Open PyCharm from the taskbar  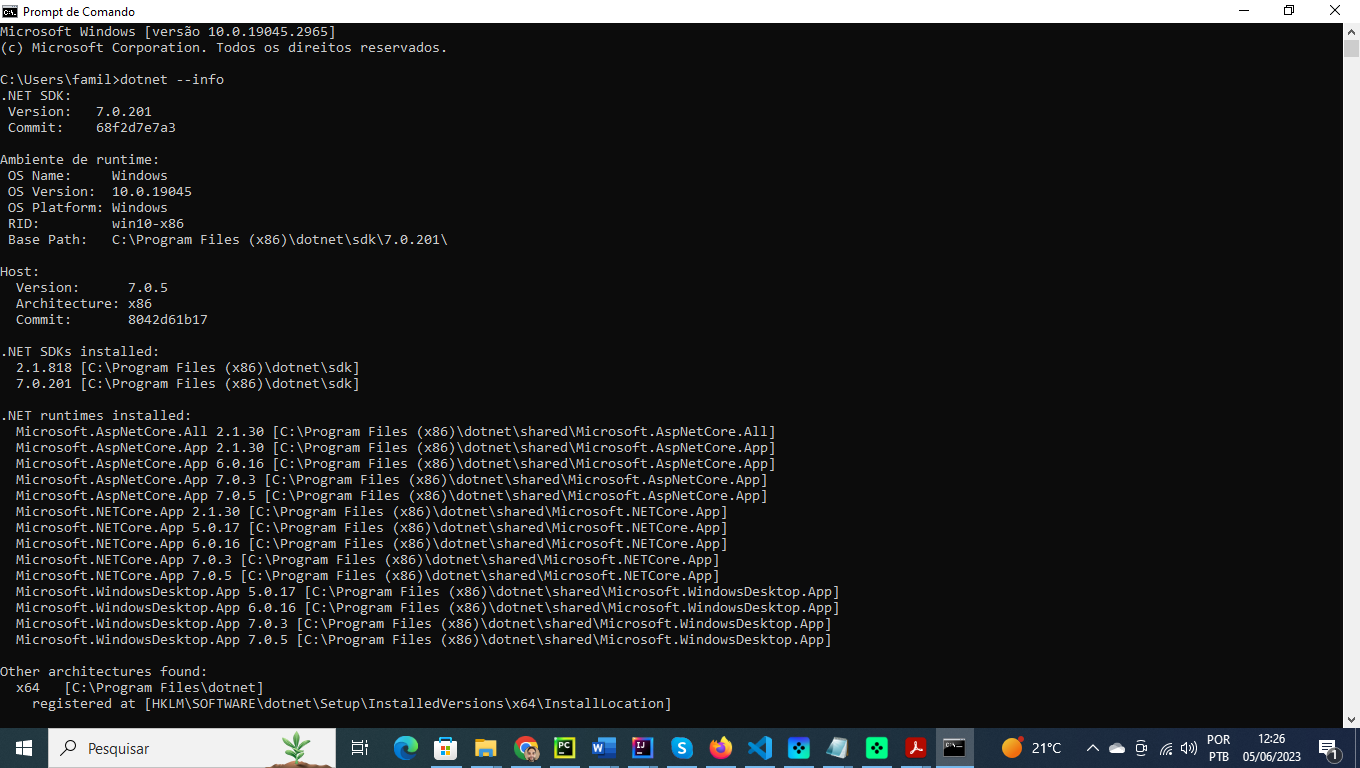(565, 747)
